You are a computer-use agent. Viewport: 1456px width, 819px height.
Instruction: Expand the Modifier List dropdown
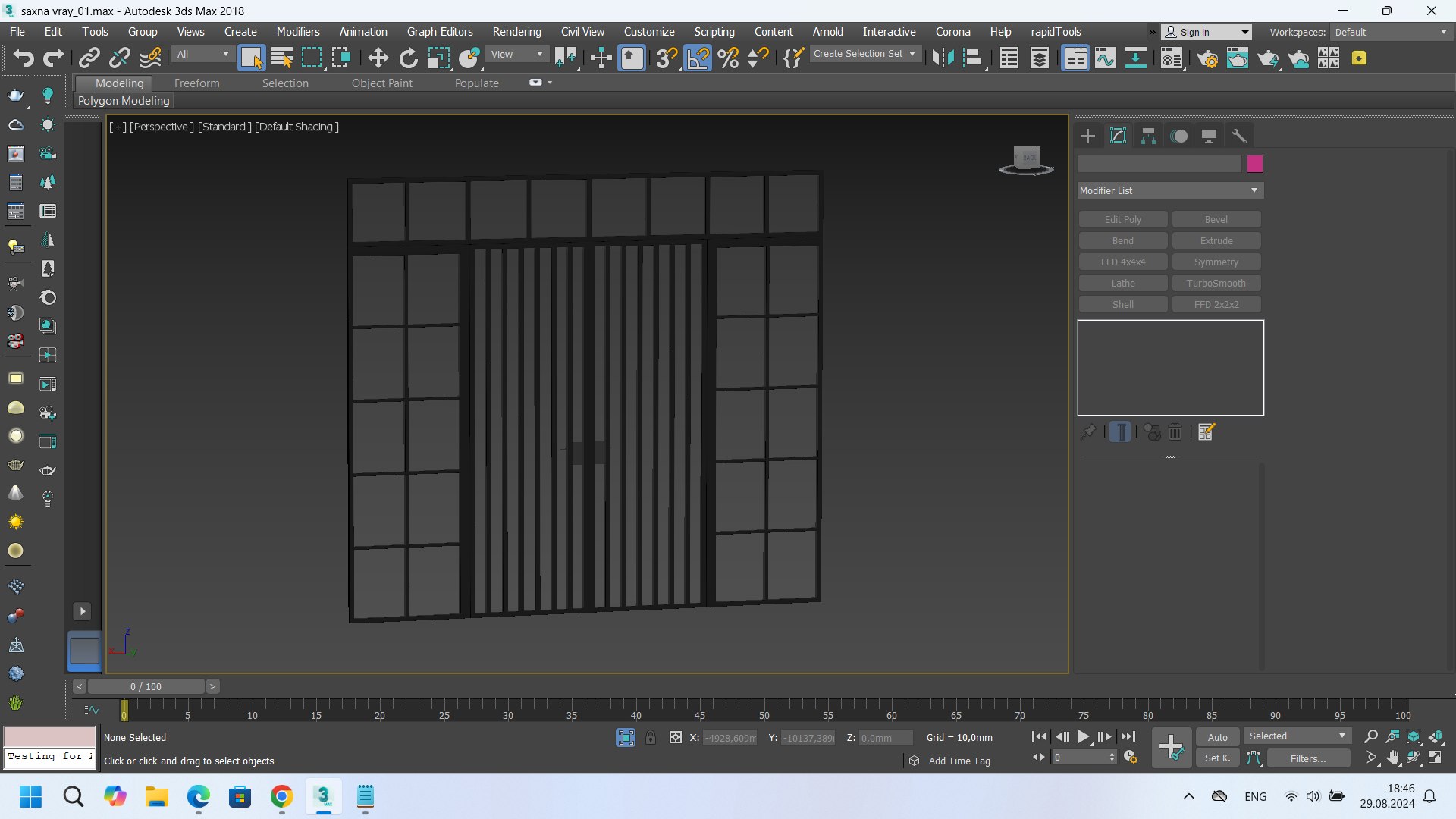[x=1170, y=190]
